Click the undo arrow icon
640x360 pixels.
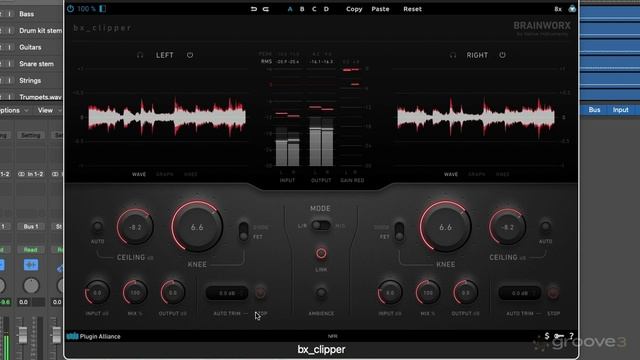coord(253,9)
